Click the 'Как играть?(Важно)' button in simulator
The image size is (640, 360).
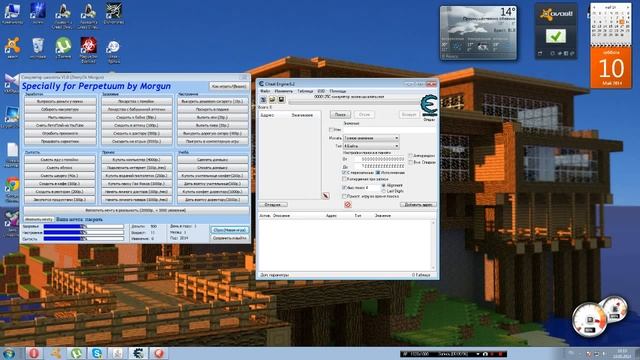[x=229, y=87]
